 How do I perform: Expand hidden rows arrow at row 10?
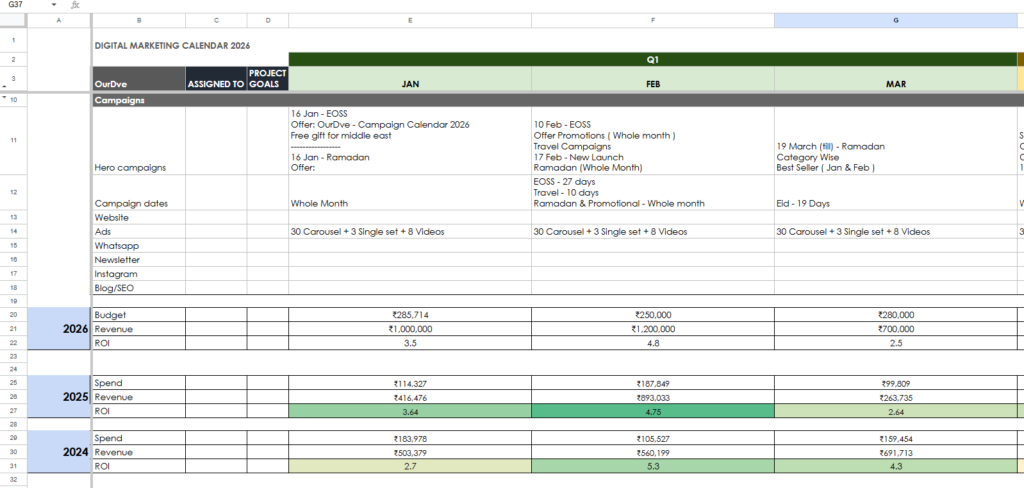pos(5,97)
